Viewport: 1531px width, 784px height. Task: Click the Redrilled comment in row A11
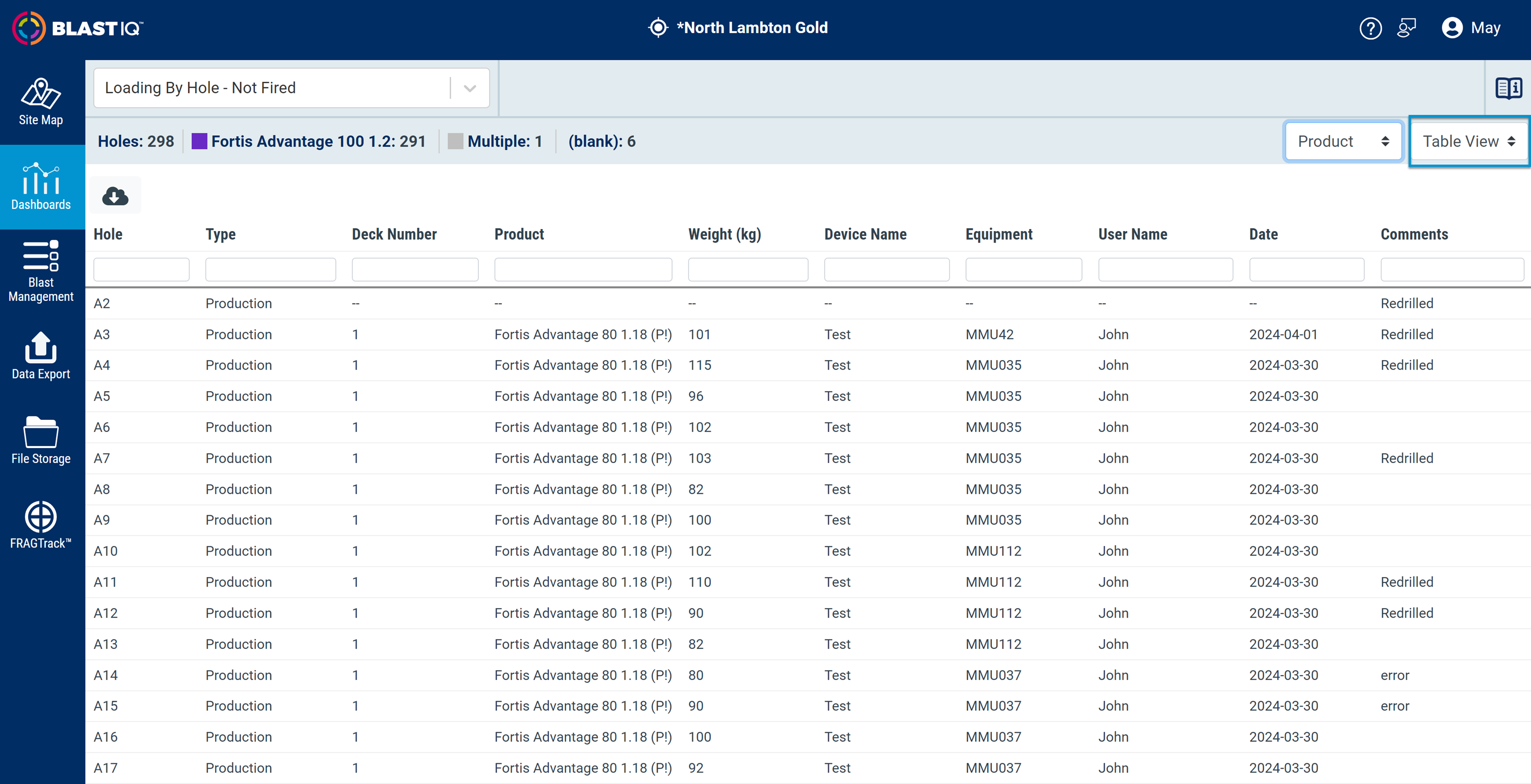[1407, 582]
